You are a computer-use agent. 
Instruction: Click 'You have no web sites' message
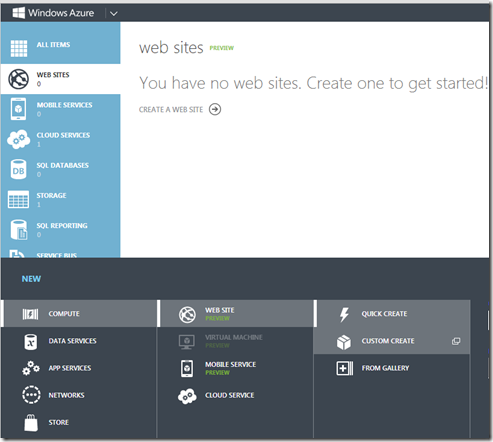(313, 83)
